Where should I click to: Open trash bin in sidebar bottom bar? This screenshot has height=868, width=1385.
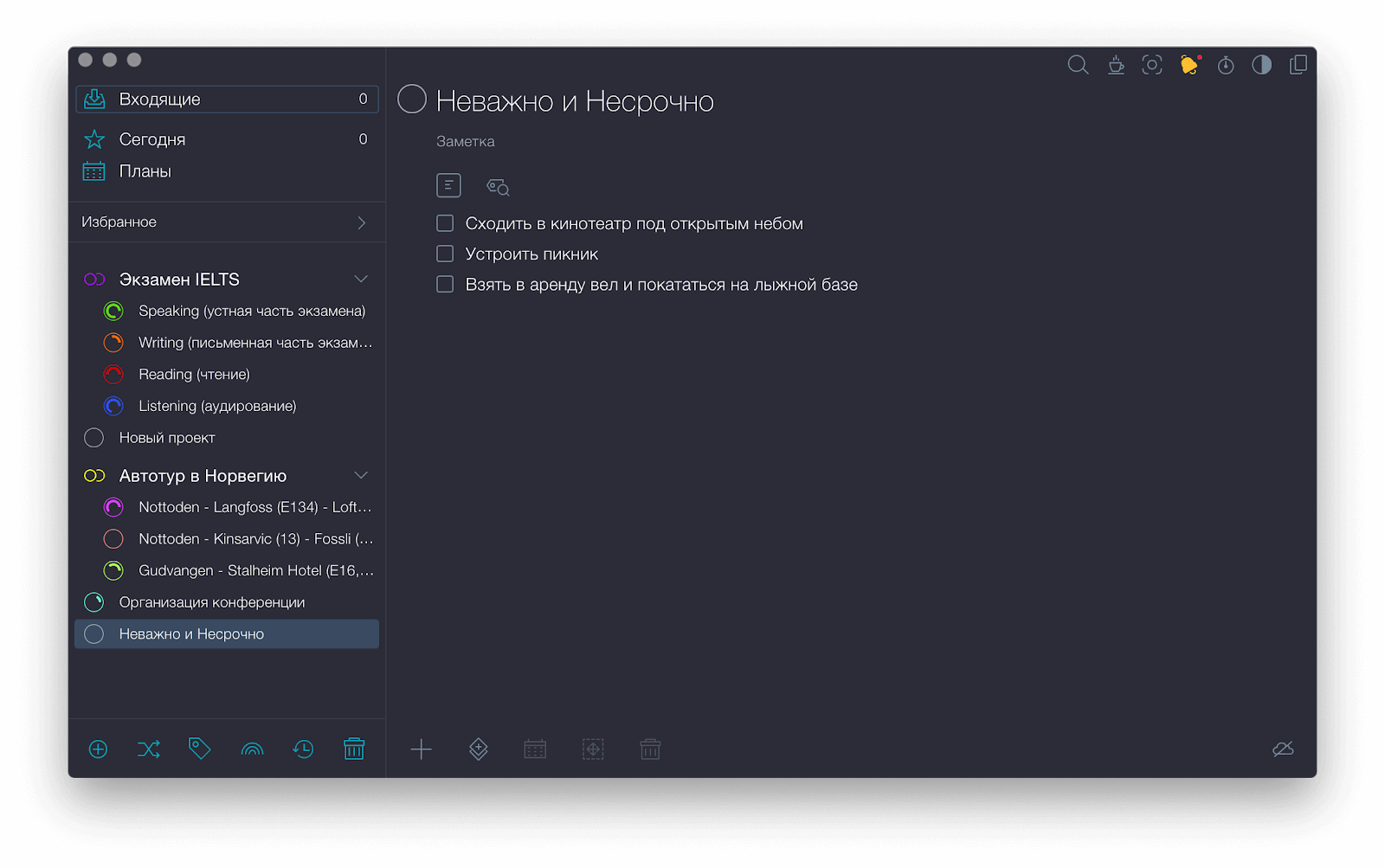tap(354, 749)
